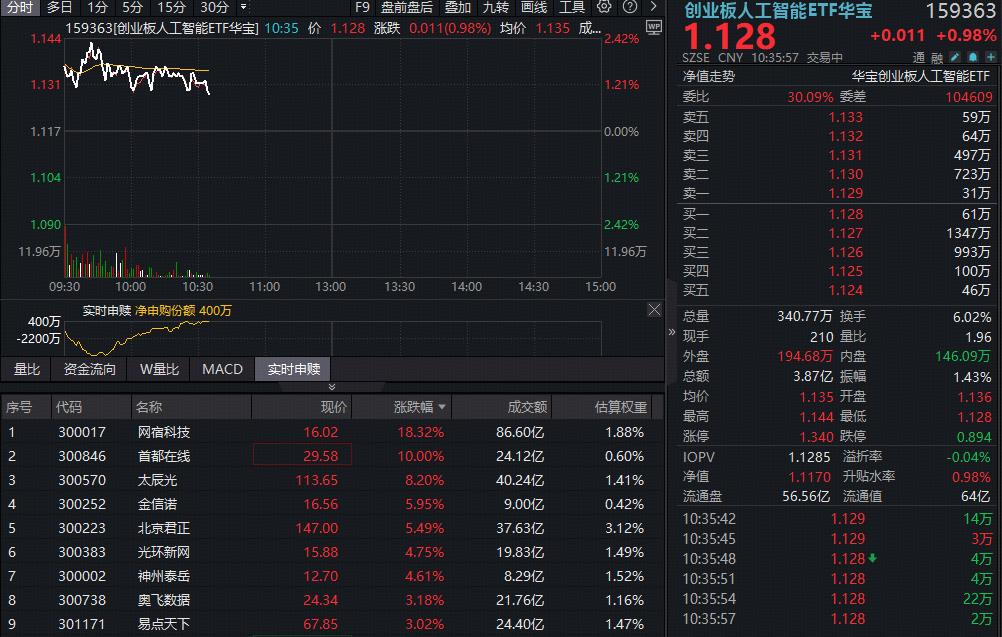Screen dimensions: 1002x637
Task: Open help via the question-mark icon
Action: coord(629,8)
